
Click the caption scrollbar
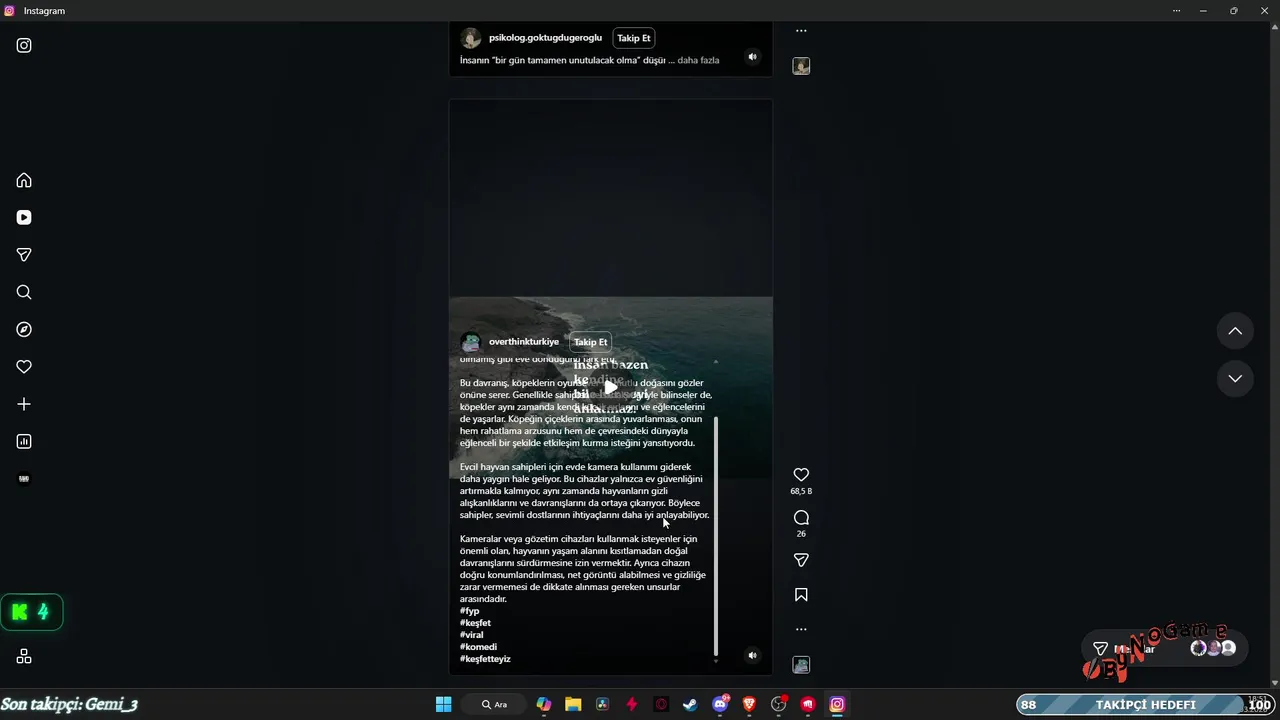tap(716, 535)
